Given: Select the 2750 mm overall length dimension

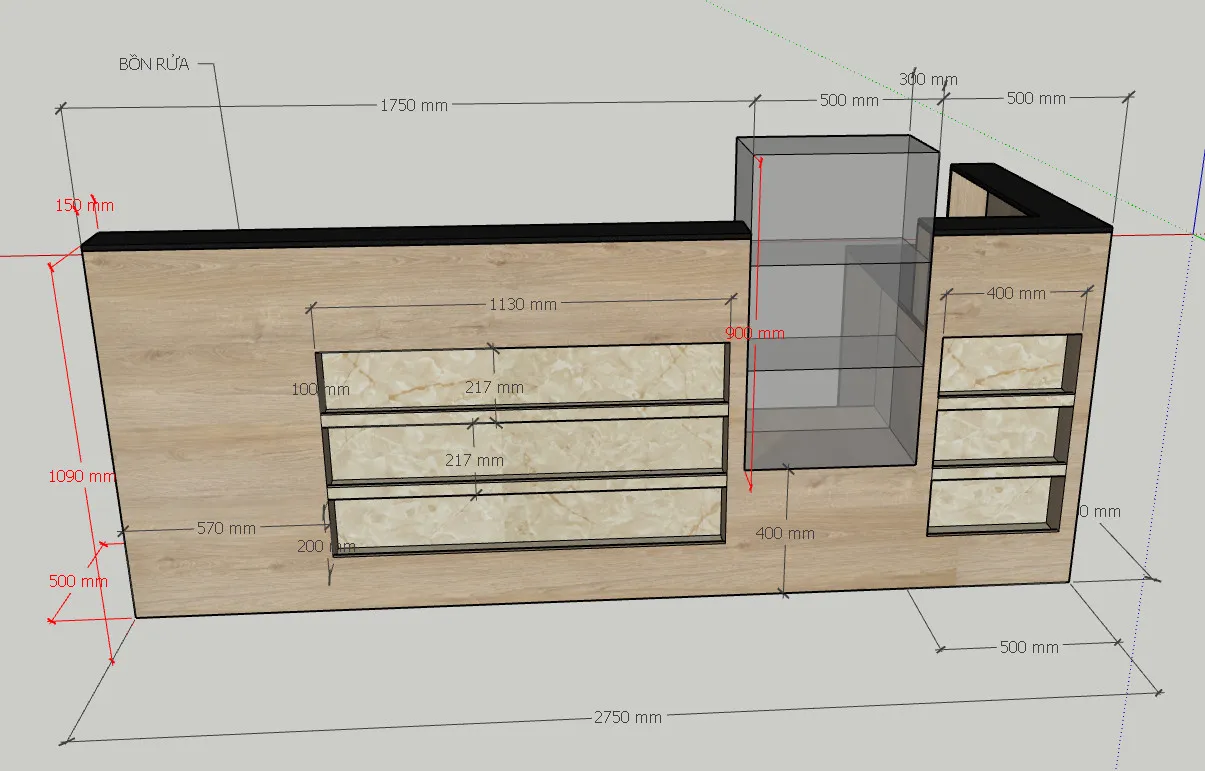Looking at the screenshot, I should 627,717.
